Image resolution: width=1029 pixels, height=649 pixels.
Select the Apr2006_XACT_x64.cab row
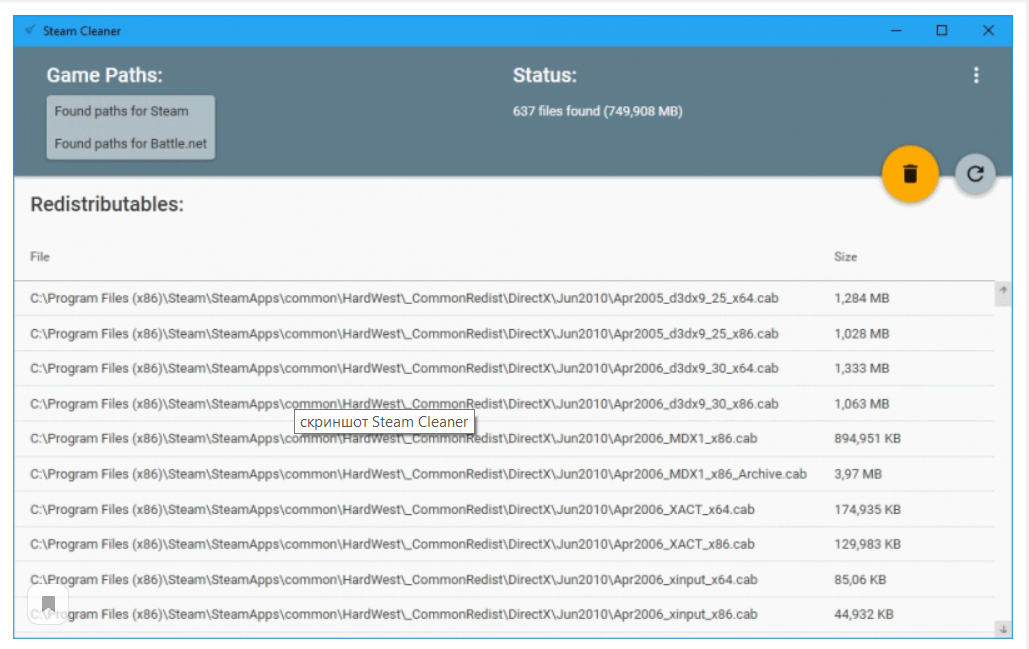point(504,509)
